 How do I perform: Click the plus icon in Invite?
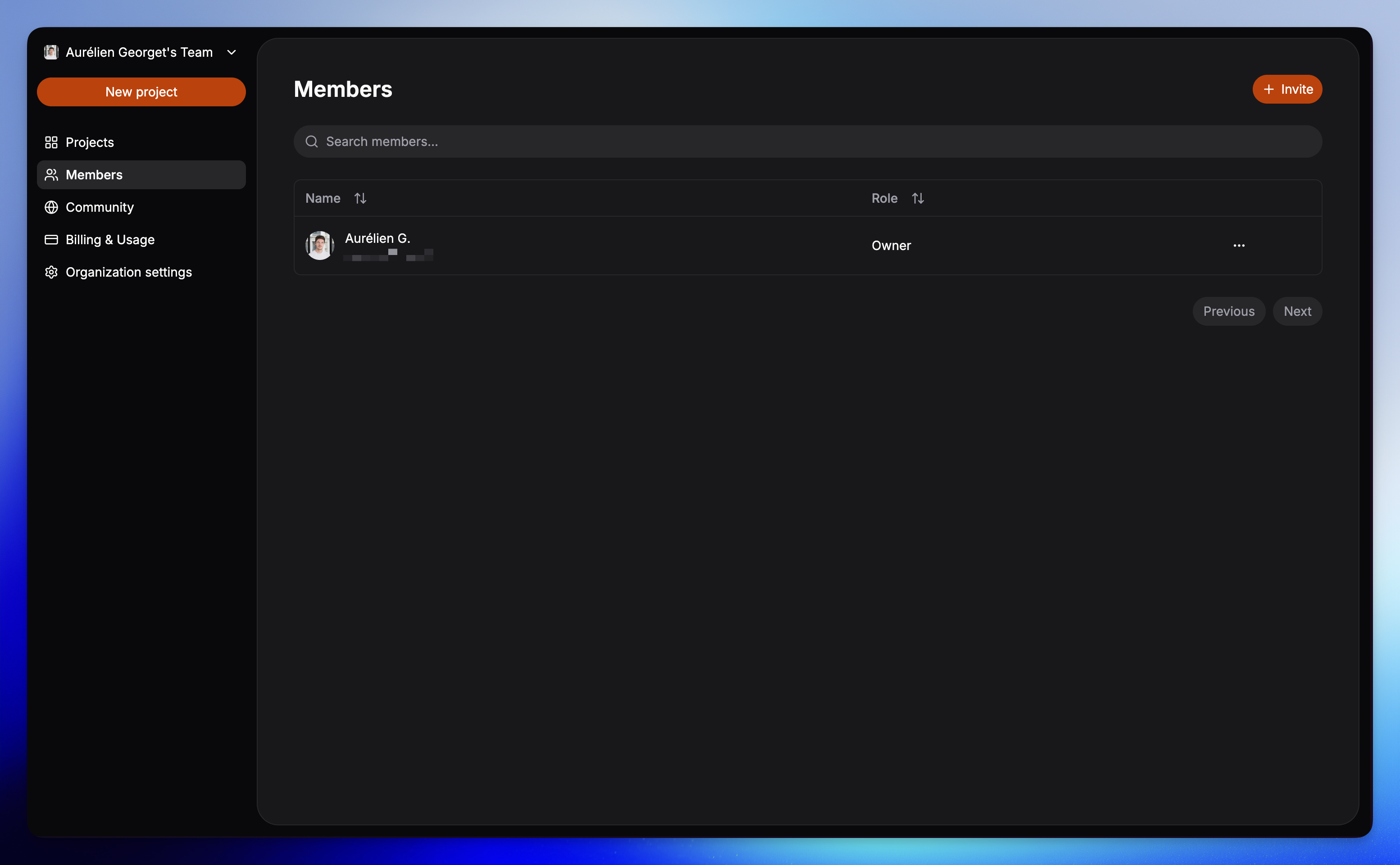[1268, 89]
